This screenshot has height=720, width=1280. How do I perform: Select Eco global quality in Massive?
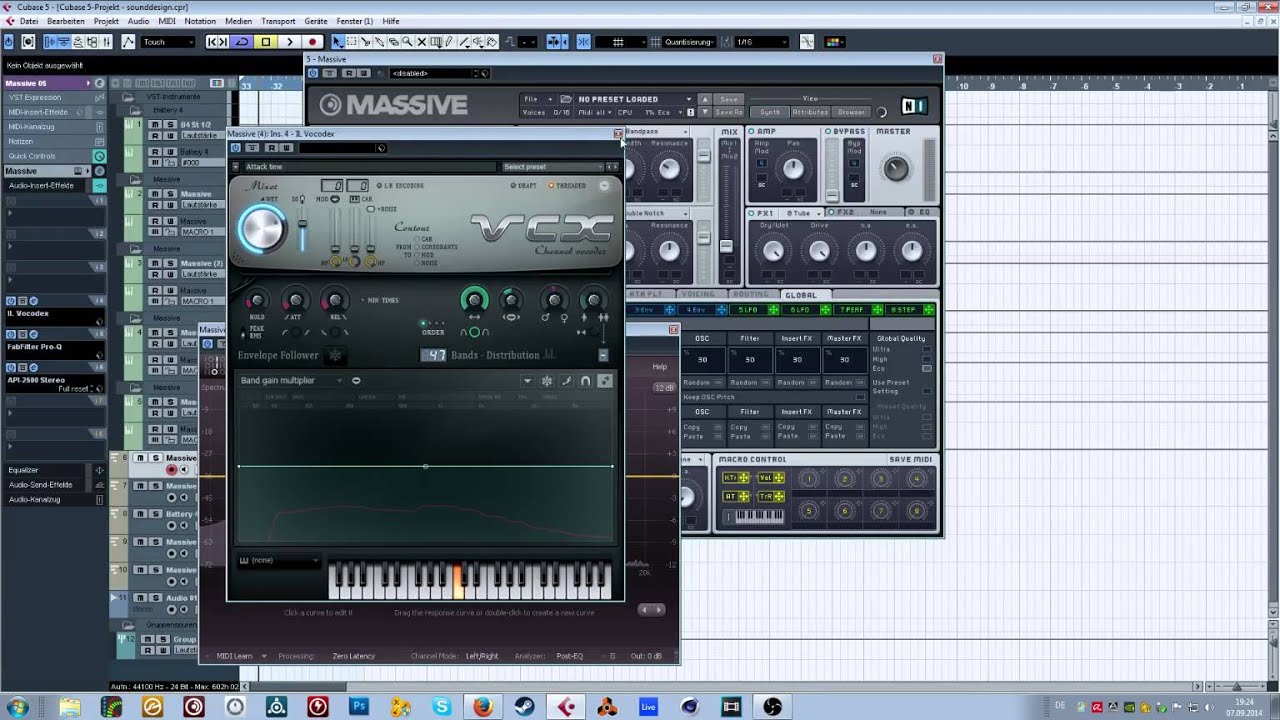(x=927, y=368)
